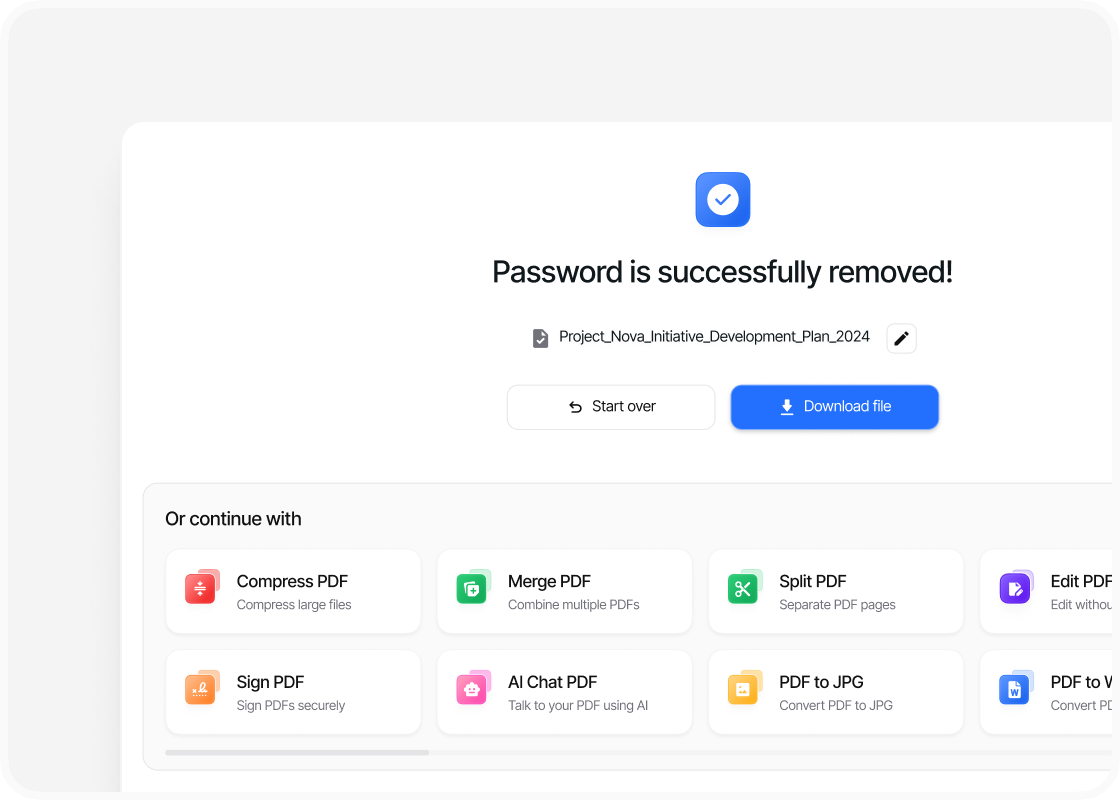Screen dimensions: 1120x800
Task: Click the Start over button
Action: pos(611,407)
